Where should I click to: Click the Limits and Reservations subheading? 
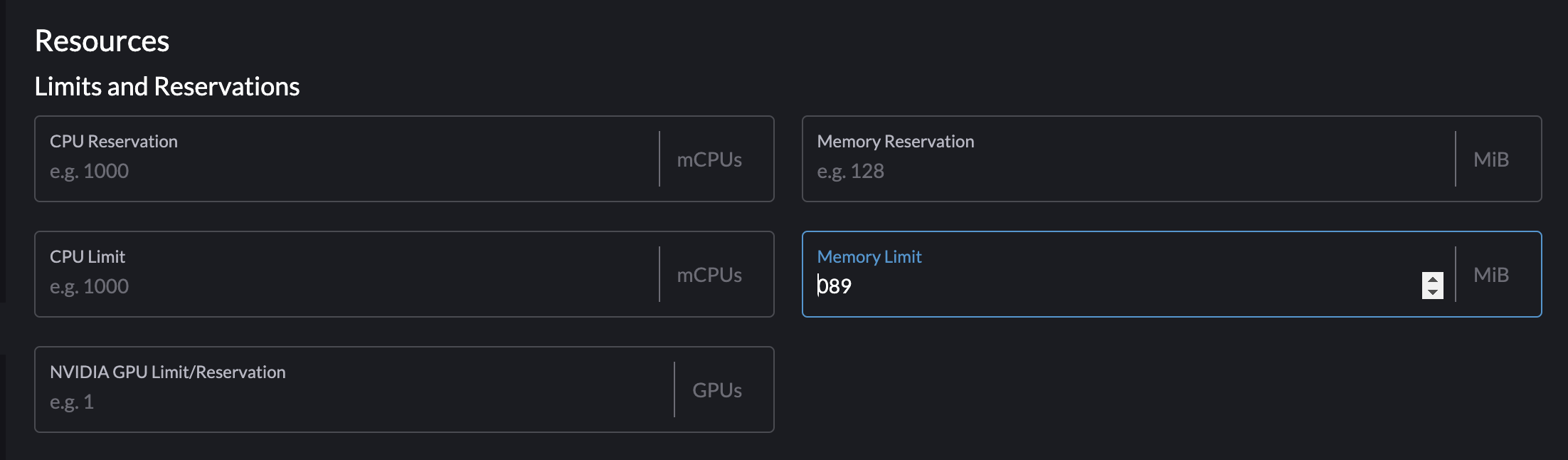[168, 86]
